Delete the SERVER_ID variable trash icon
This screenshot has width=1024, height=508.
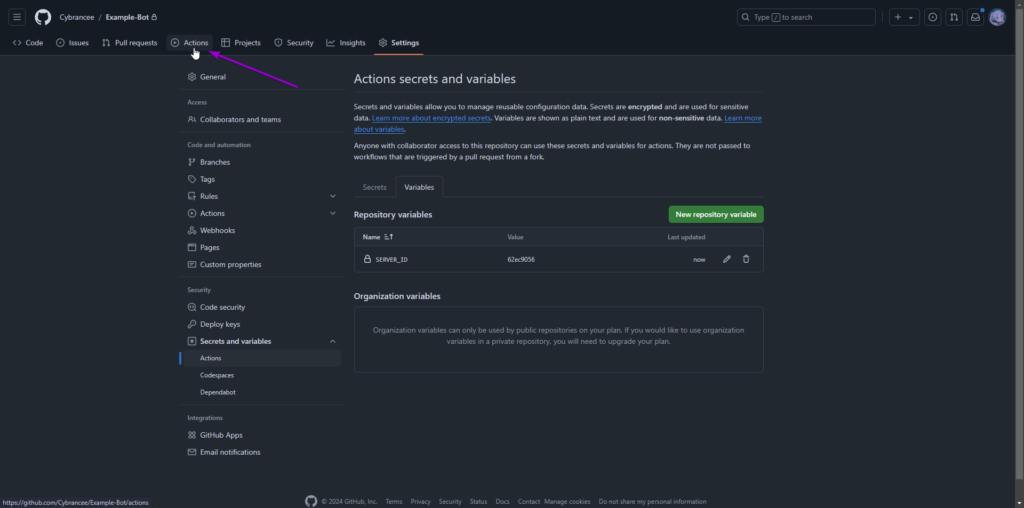click(746, 259)
